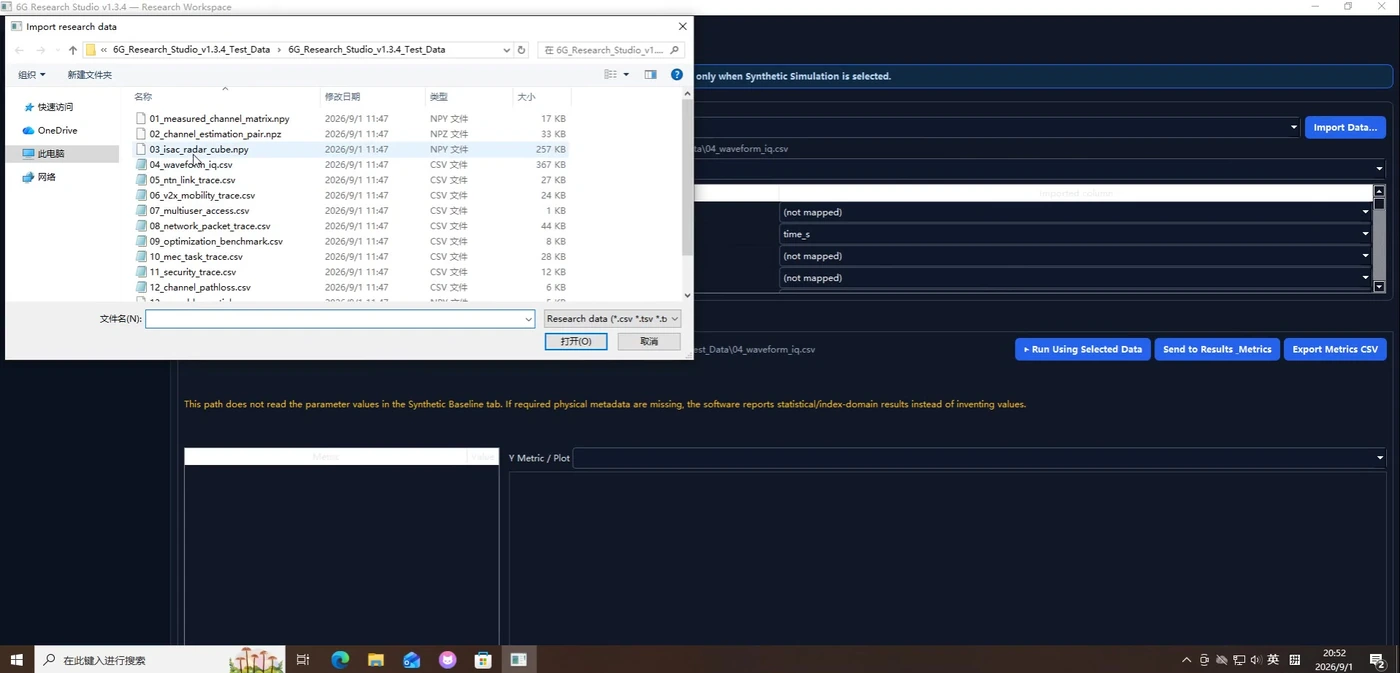Click the Back arrow in the import dialog
Screen dimensions: 1400x673
coord(19,50)
